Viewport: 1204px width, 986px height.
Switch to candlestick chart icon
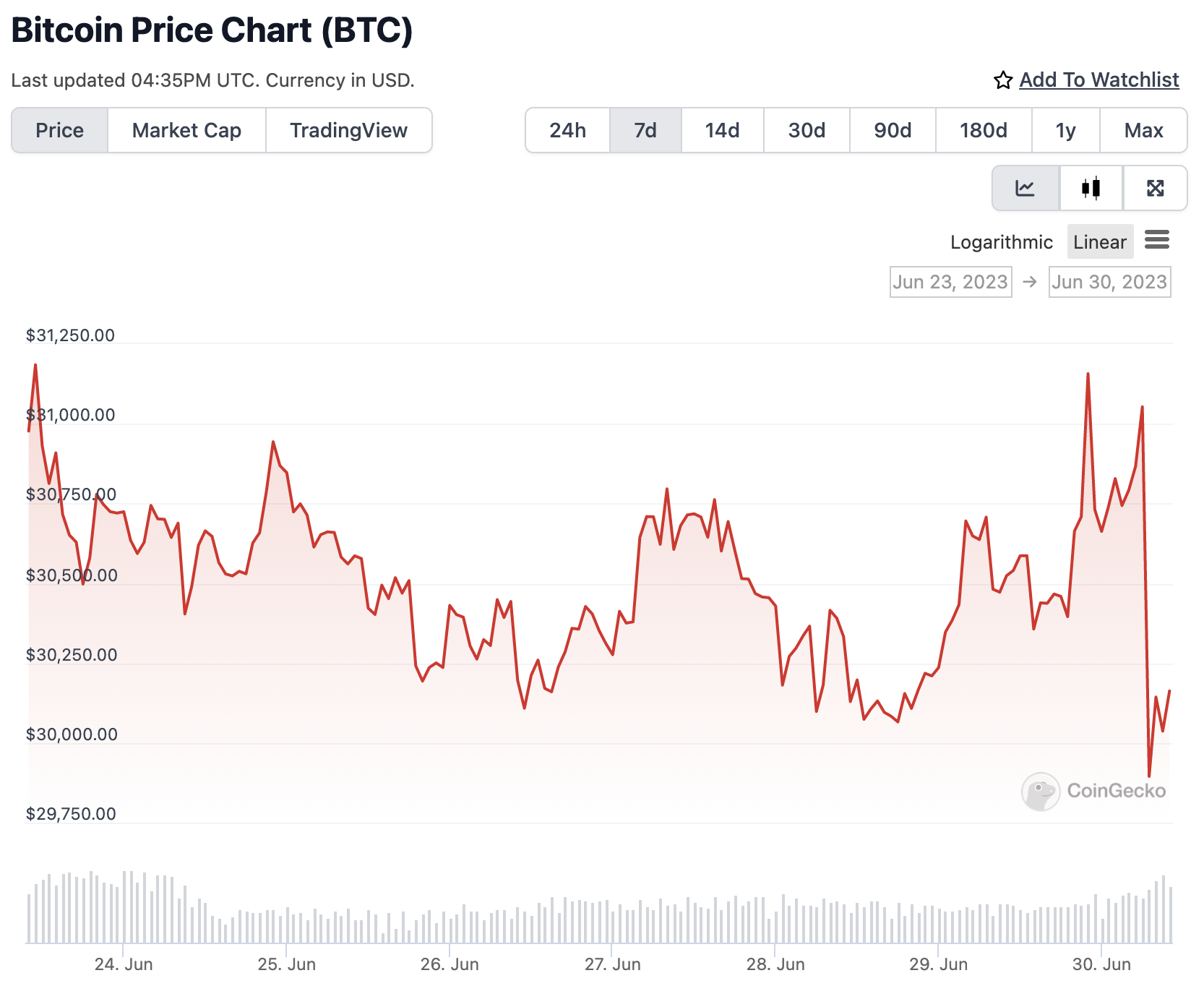[x=1091, y=188]
